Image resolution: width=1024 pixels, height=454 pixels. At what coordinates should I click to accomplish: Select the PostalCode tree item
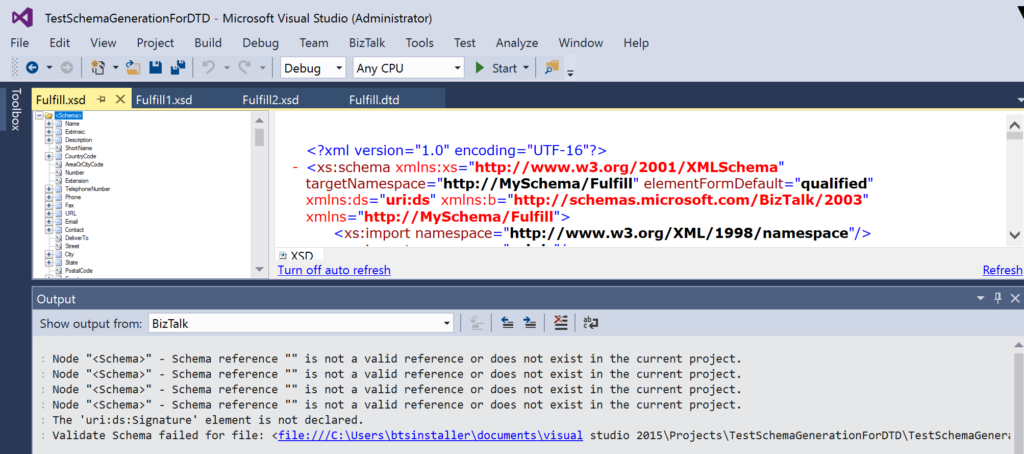[78, 270]
